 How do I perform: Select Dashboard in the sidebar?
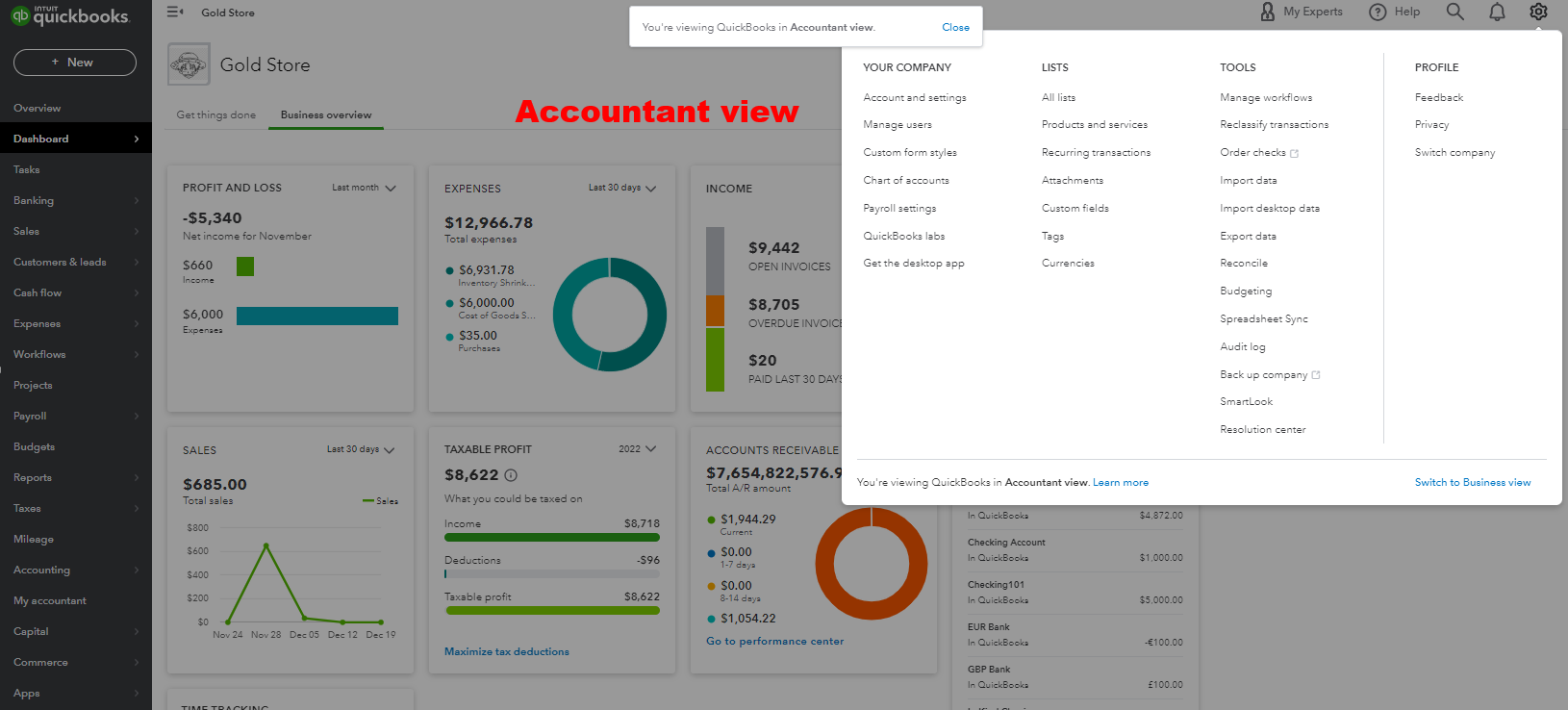click(76, 139)
